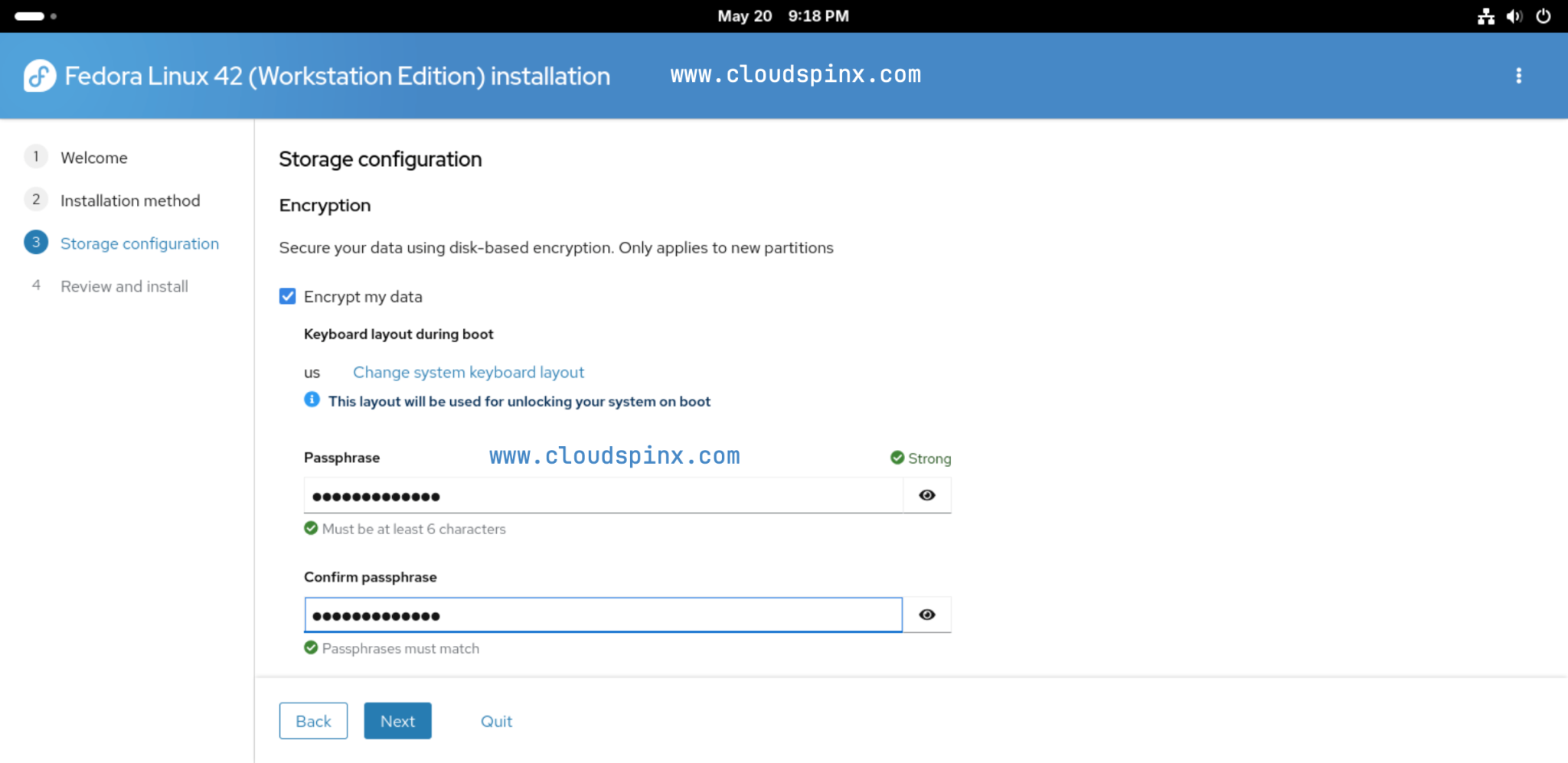Click the Next button
The width and height of the screenshot is (1568, 763).
point(397,720)
